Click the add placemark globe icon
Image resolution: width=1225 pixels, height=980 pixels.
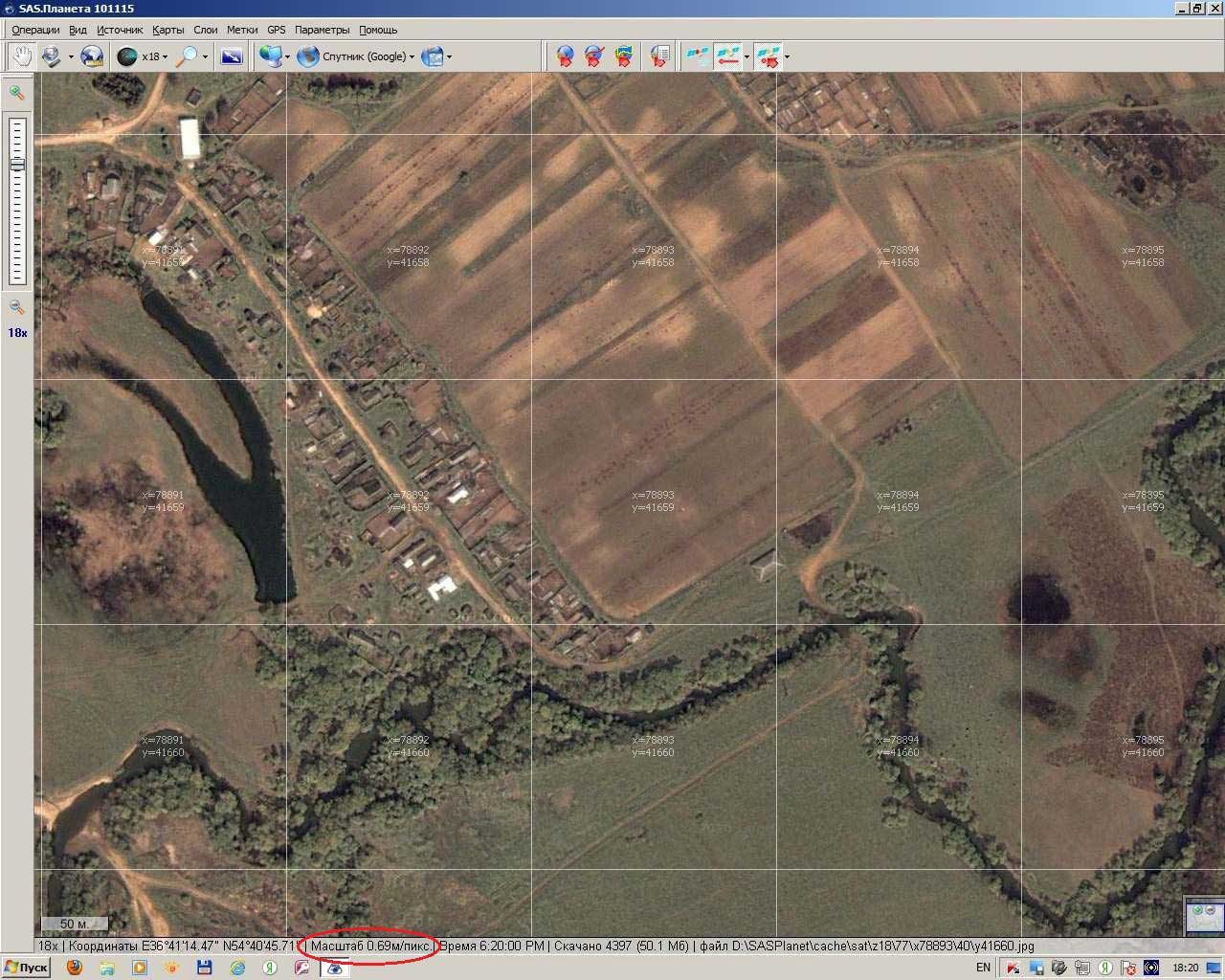566,56
